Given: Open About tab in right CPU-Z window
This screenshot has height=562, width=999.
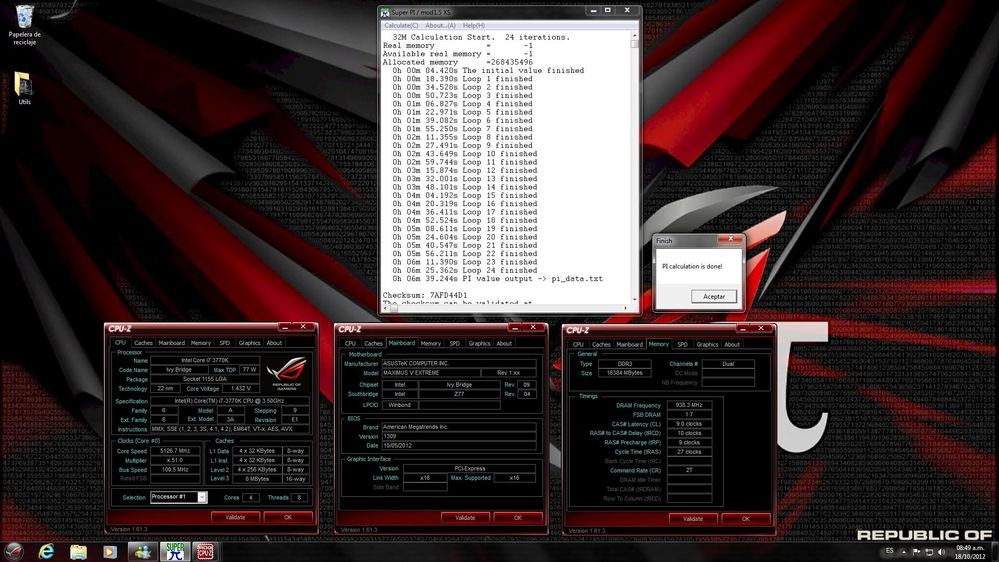Looking at the screenshot, I should pyautogui.click(x=732, y=345).
